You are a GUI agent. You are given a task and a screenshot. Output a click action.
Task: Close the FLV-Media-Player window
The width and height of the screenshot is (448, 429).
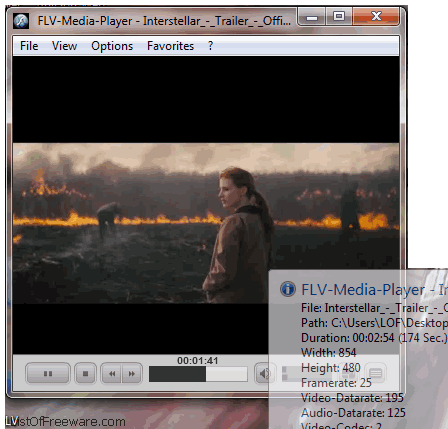(x=376, y=16)
